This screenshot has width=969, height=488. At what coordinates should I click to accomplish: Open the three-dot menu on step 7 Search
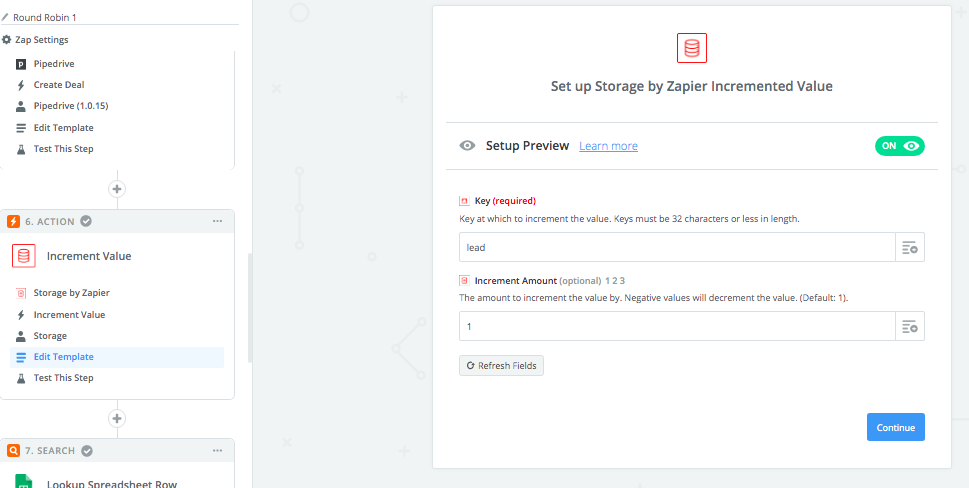click(x=217, y=450)
